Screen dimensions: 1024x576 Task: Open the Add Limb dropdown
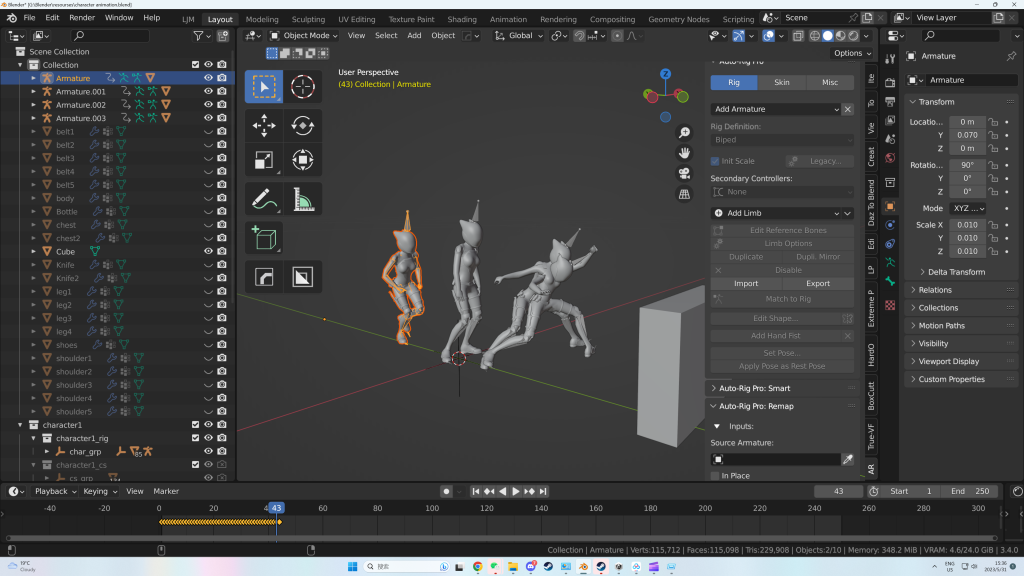(x=776, y=213)
